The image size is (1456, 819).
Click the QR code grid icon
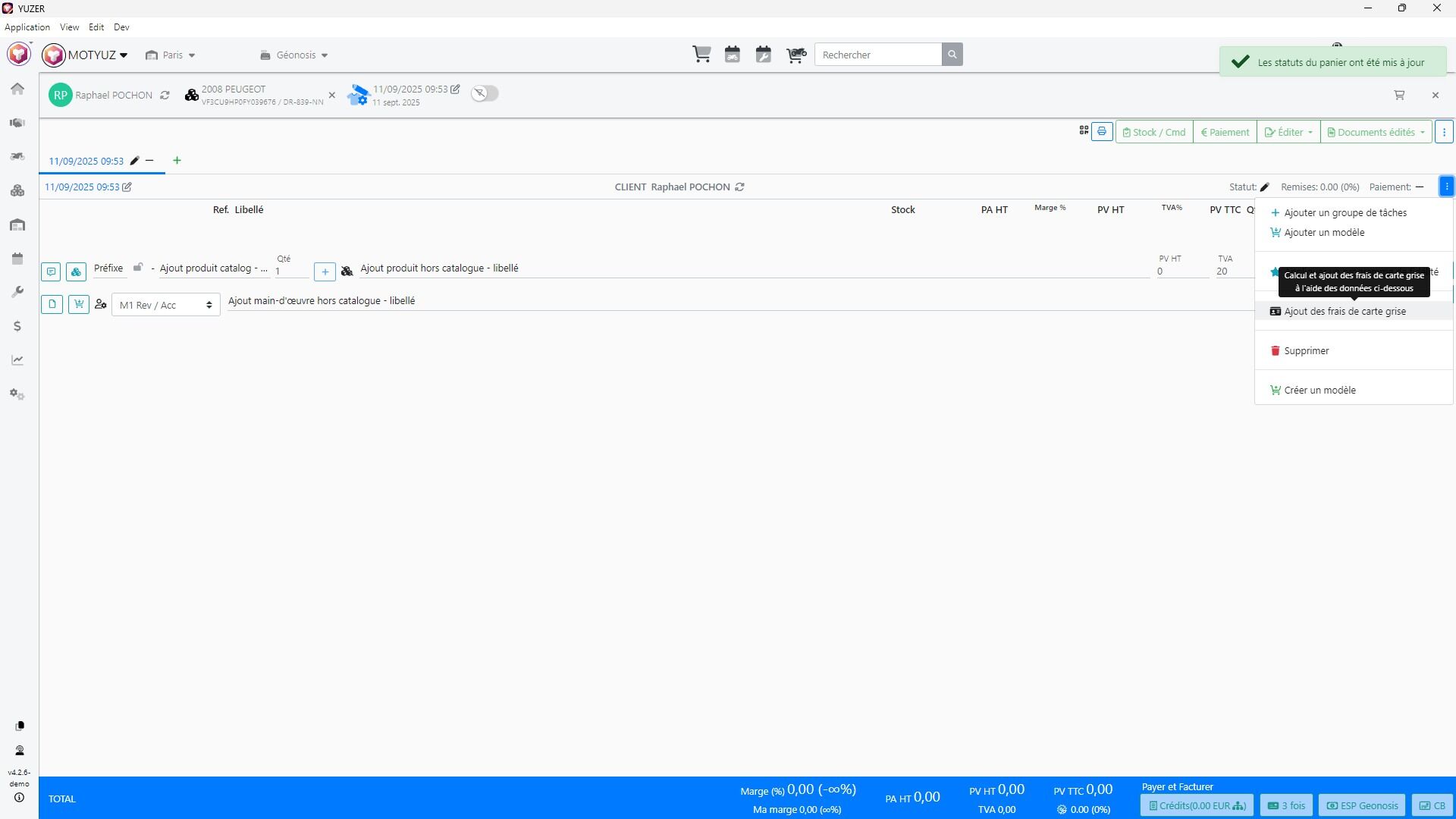coord(1084,131)
